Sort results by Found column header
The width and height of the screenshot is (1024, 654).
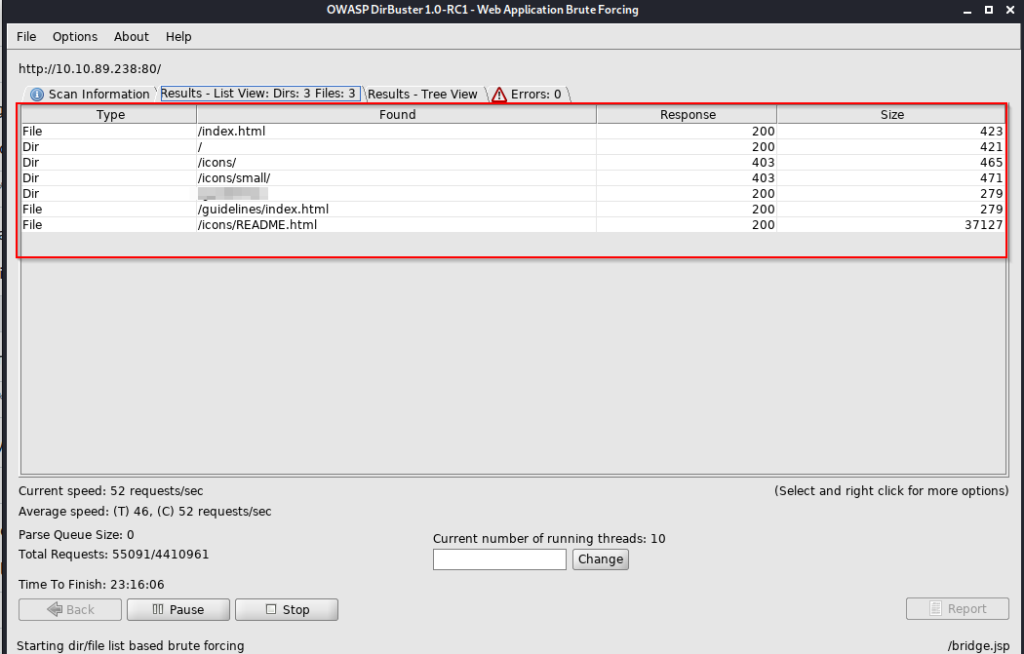(x=397, y=115)
